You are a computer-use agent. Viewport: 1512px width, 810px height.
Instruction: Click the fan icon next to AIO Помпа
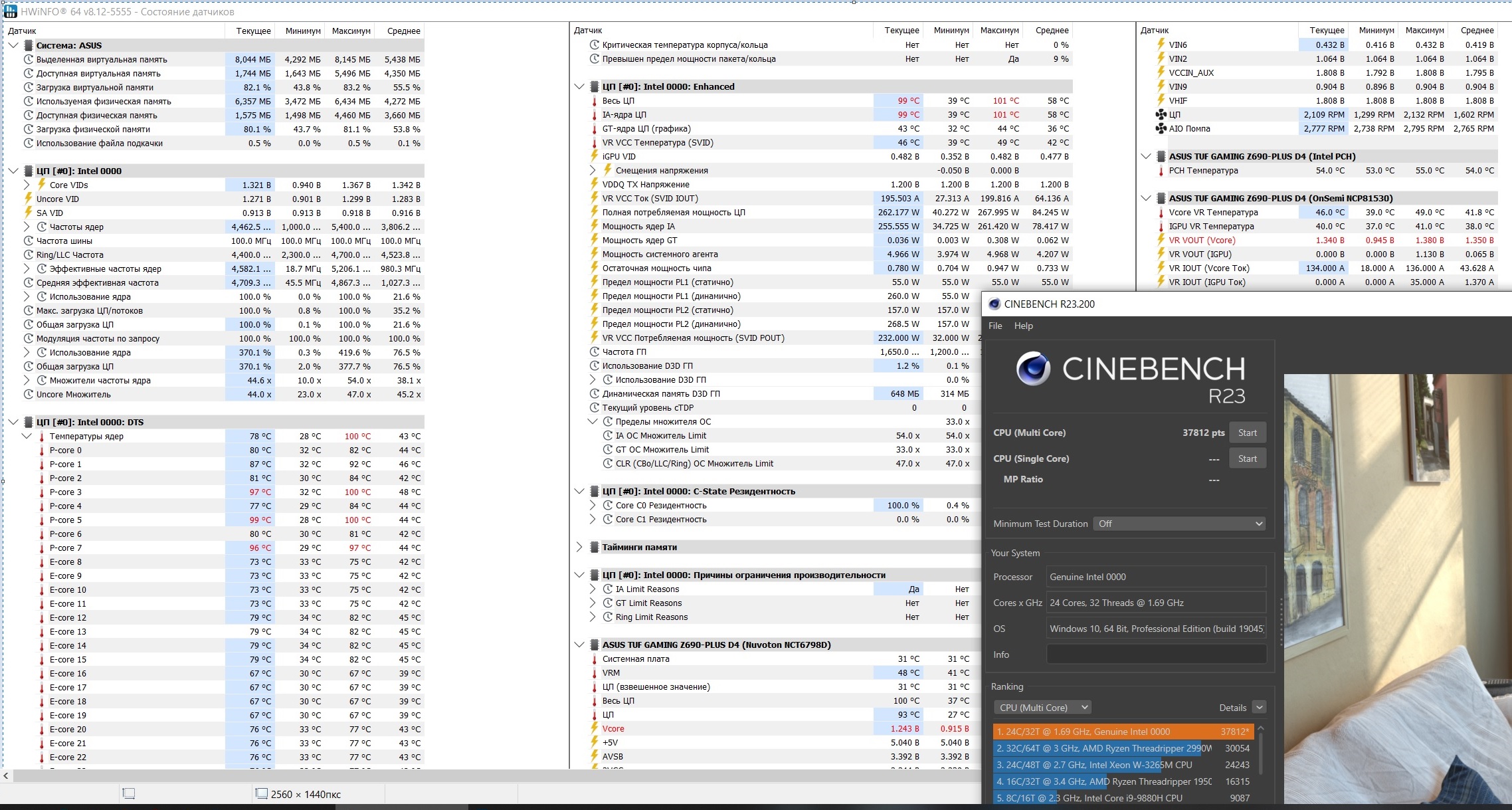coord(1161,128)
